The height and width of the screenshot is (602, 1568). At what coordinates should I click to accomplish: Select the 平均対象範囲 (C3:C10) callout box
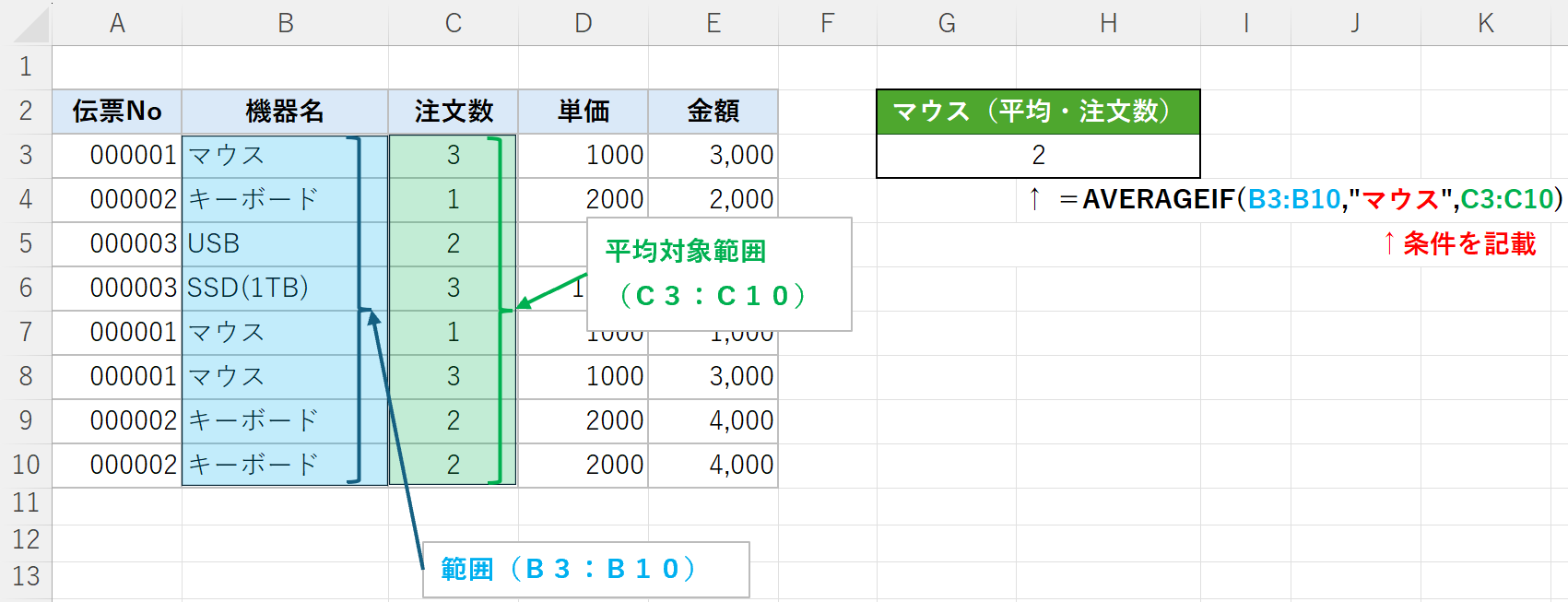click(x=719, y=274)
